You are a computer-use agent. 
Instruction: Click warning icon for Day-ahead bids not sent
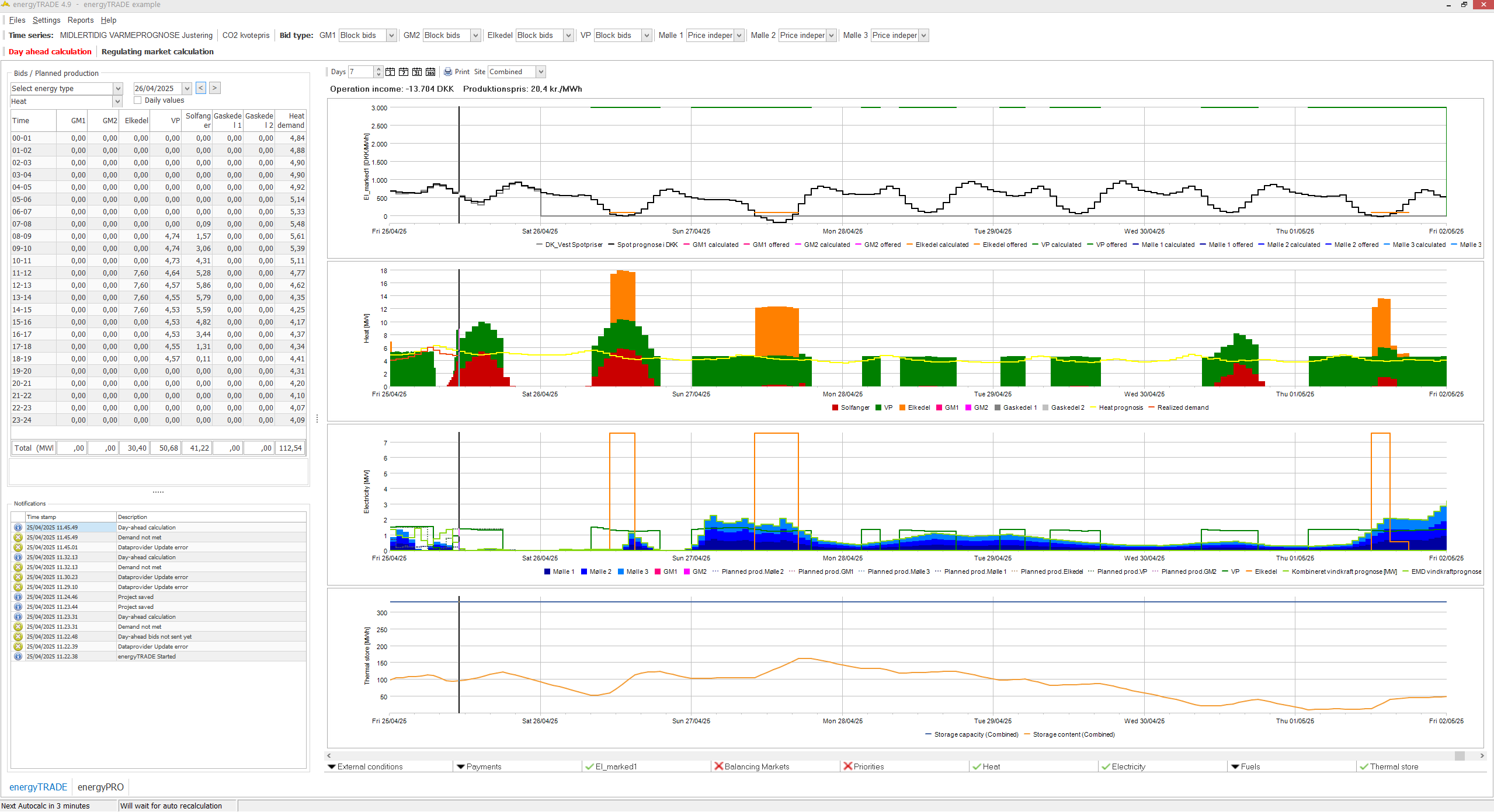(18, 636)
